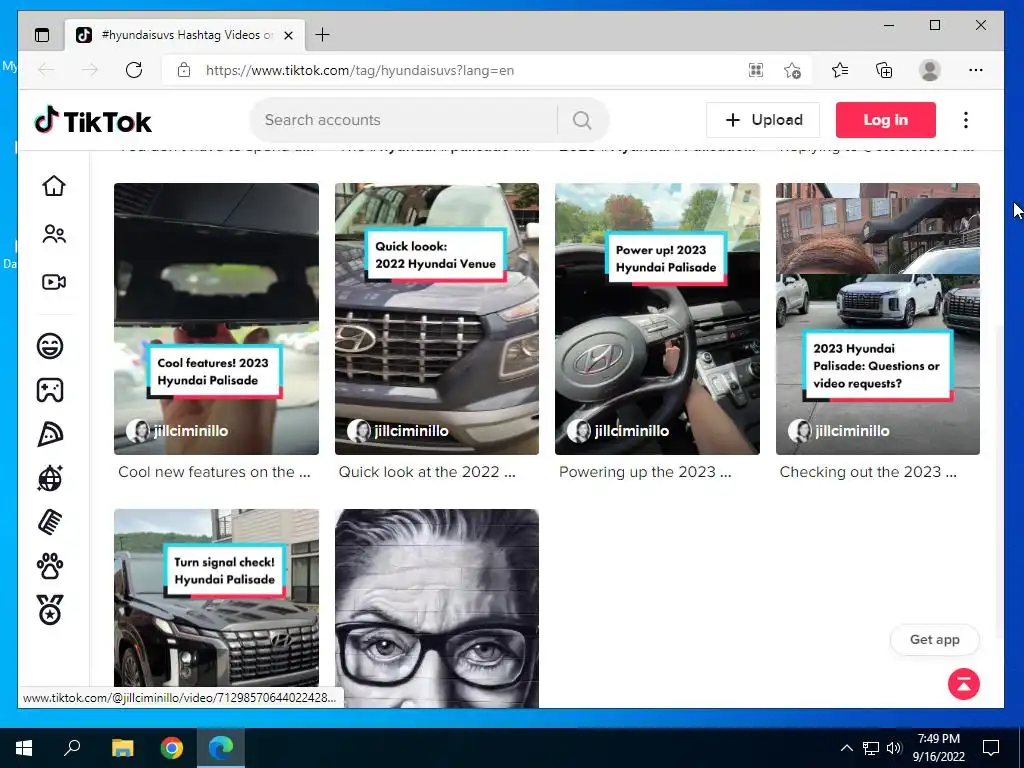Open the taskbar clock showing 7:49 PM
This screenshot has height=768, width=1024.
(938, 748)
